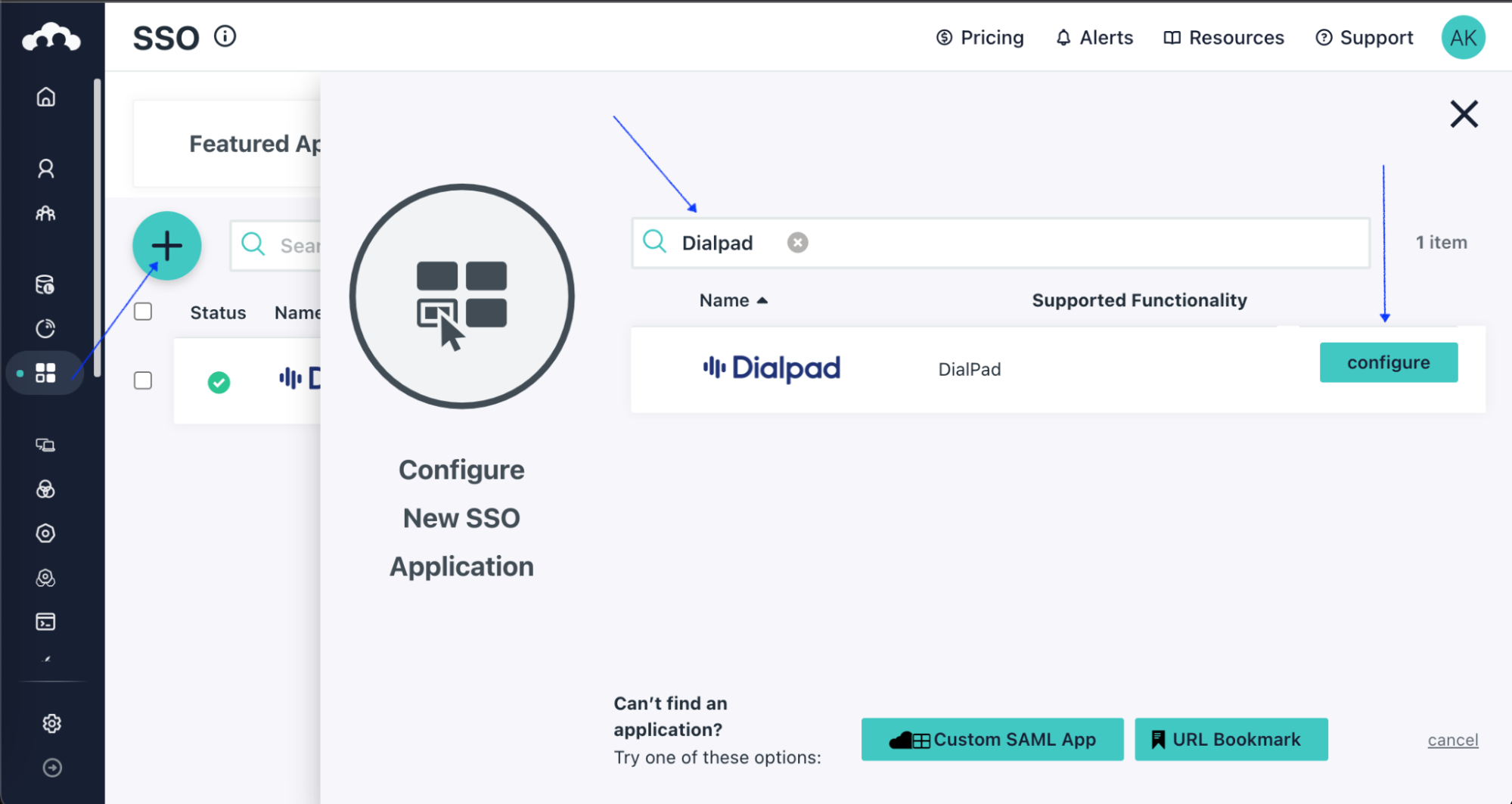
Task: Click the green active status checkmark
Action: [x=219, y=382]
